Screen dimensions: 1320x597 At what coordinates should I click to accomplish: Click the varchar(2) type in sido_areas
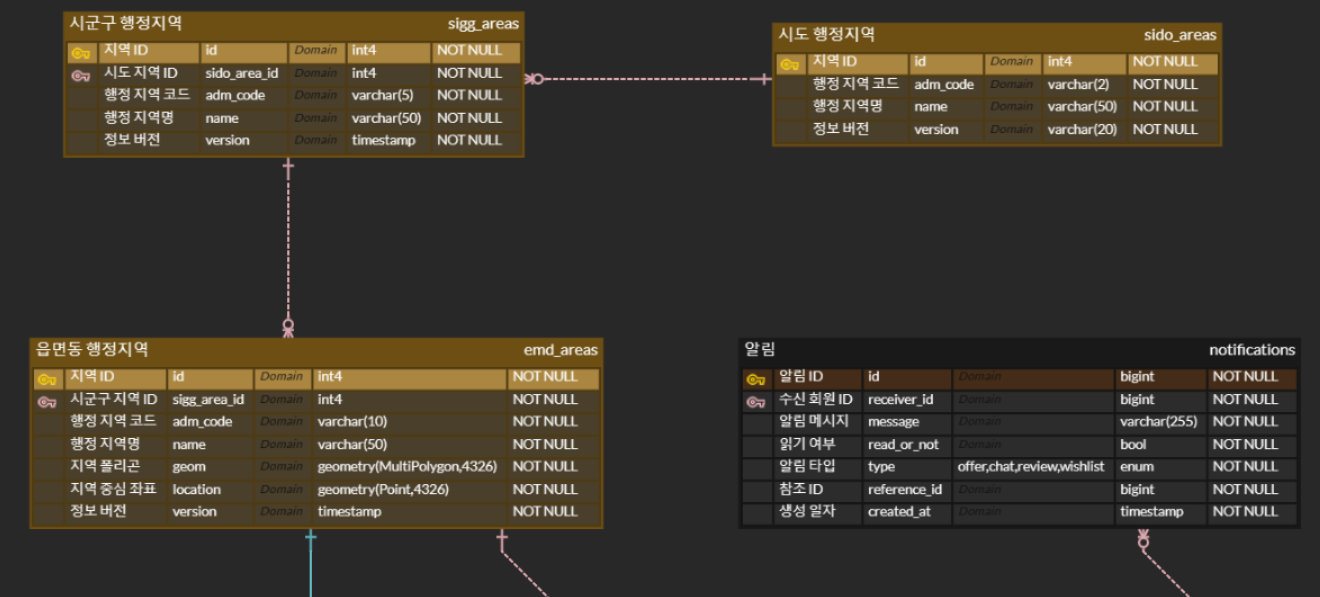coord(1078,85)
